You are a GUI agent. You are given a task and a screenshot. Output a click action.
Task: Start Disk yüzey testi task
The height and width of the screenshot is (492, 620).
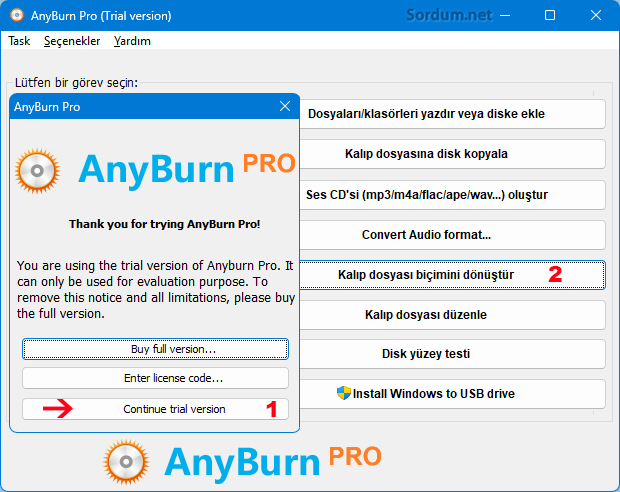click(452, 354)
